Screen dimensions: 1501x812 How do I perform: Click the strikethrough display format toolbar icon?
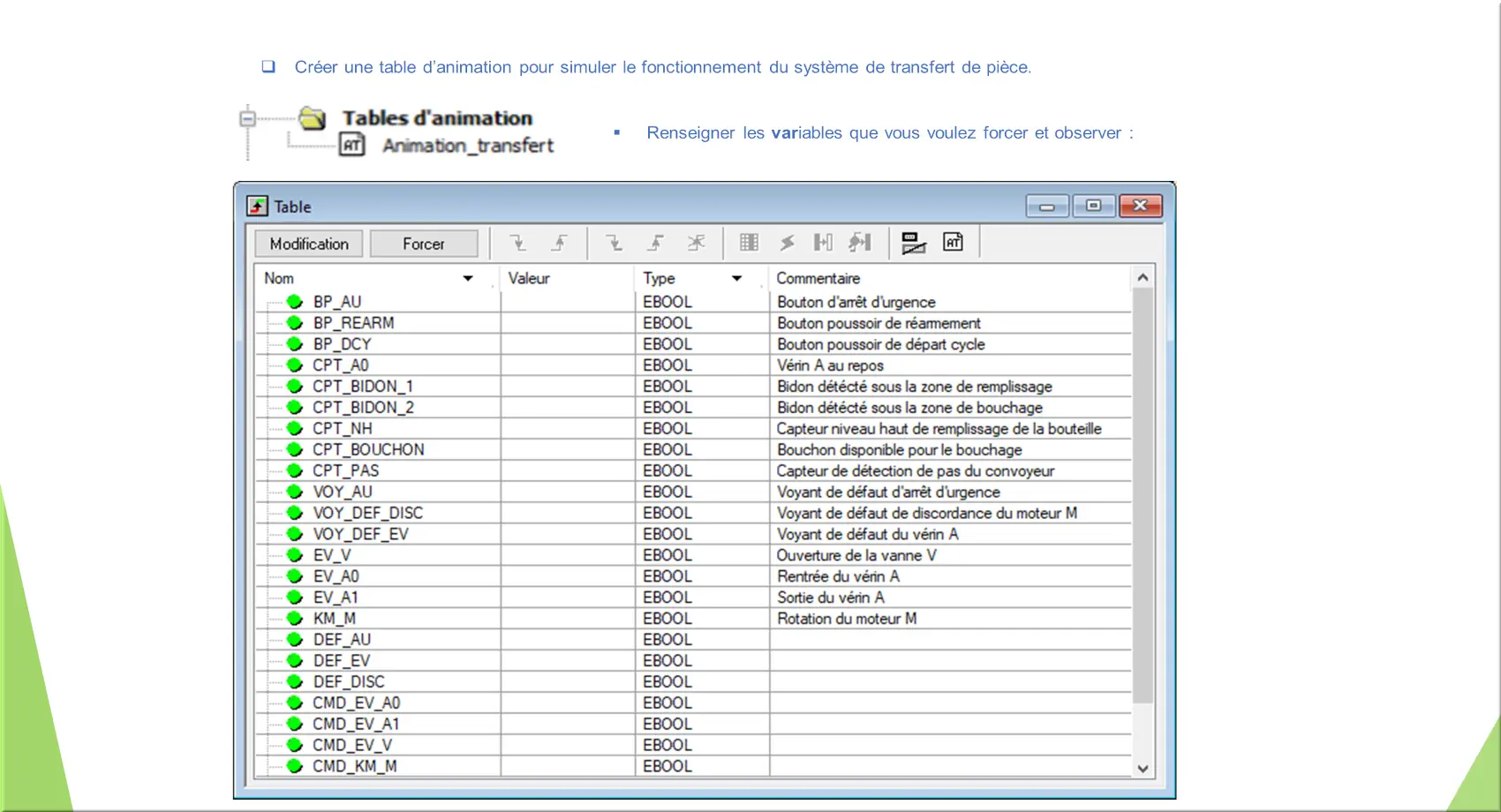click(913, 243)
